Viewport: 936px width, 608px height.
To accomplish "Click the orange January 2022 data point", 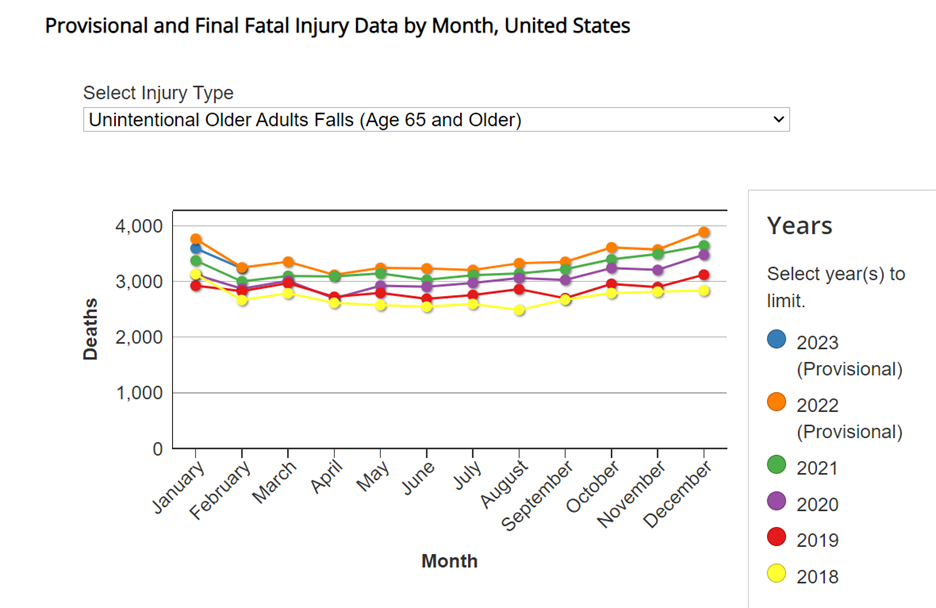I will (196, 239).
